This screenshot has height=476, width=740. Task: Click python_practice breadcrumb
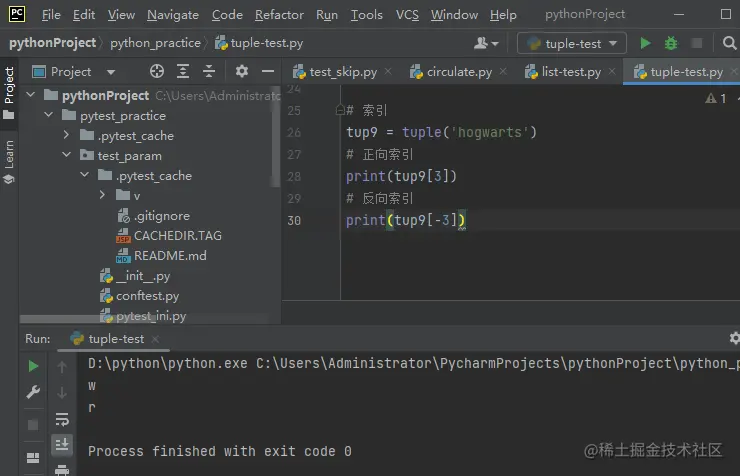[x=155, y=43]
